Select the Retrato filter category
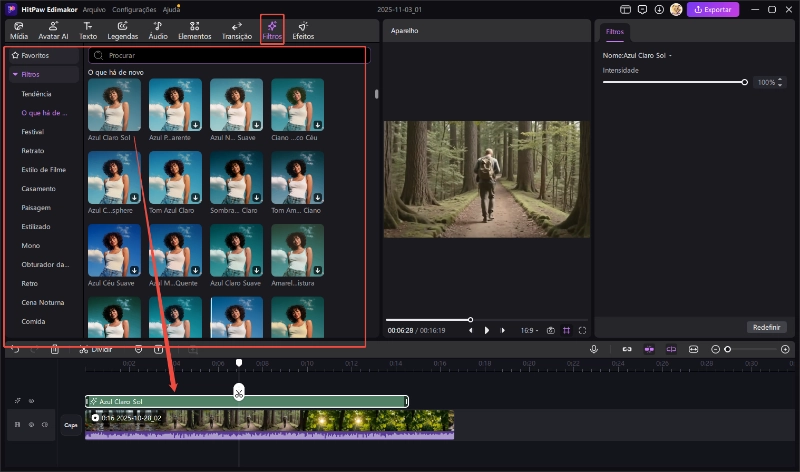 (x=33, y=151)
